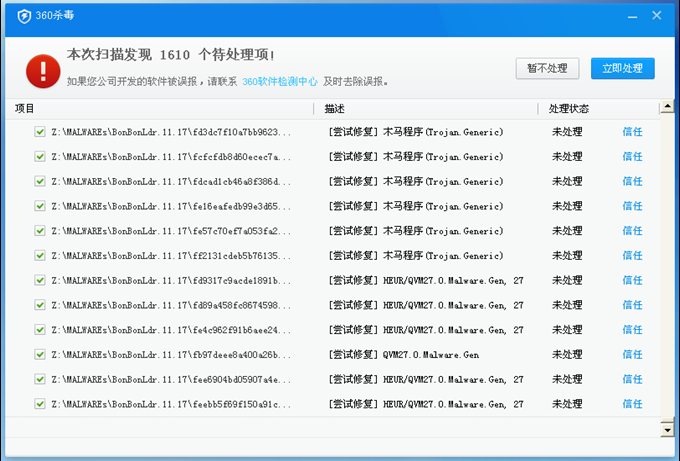Uncheck the fe4c962f91b6aee24 item checkbox
680x461 pixels.
[40, 330]
